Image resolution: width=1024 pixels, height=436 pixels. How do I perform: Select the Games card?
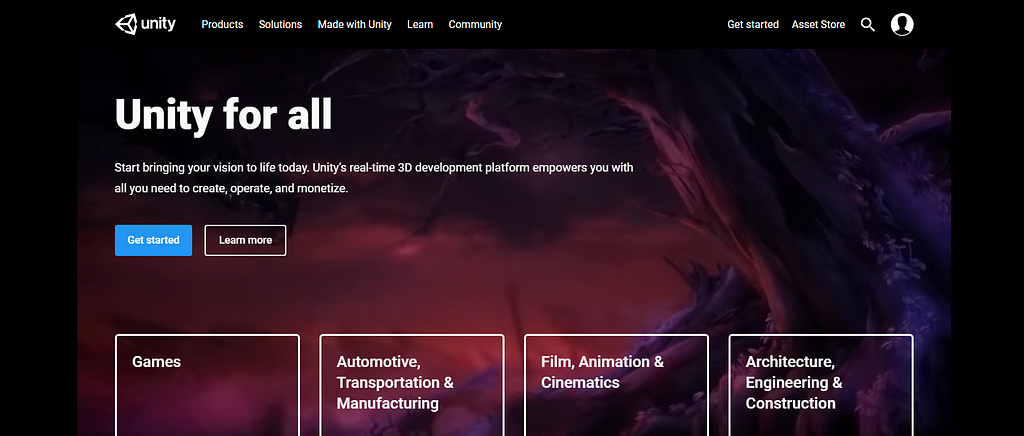207,385
